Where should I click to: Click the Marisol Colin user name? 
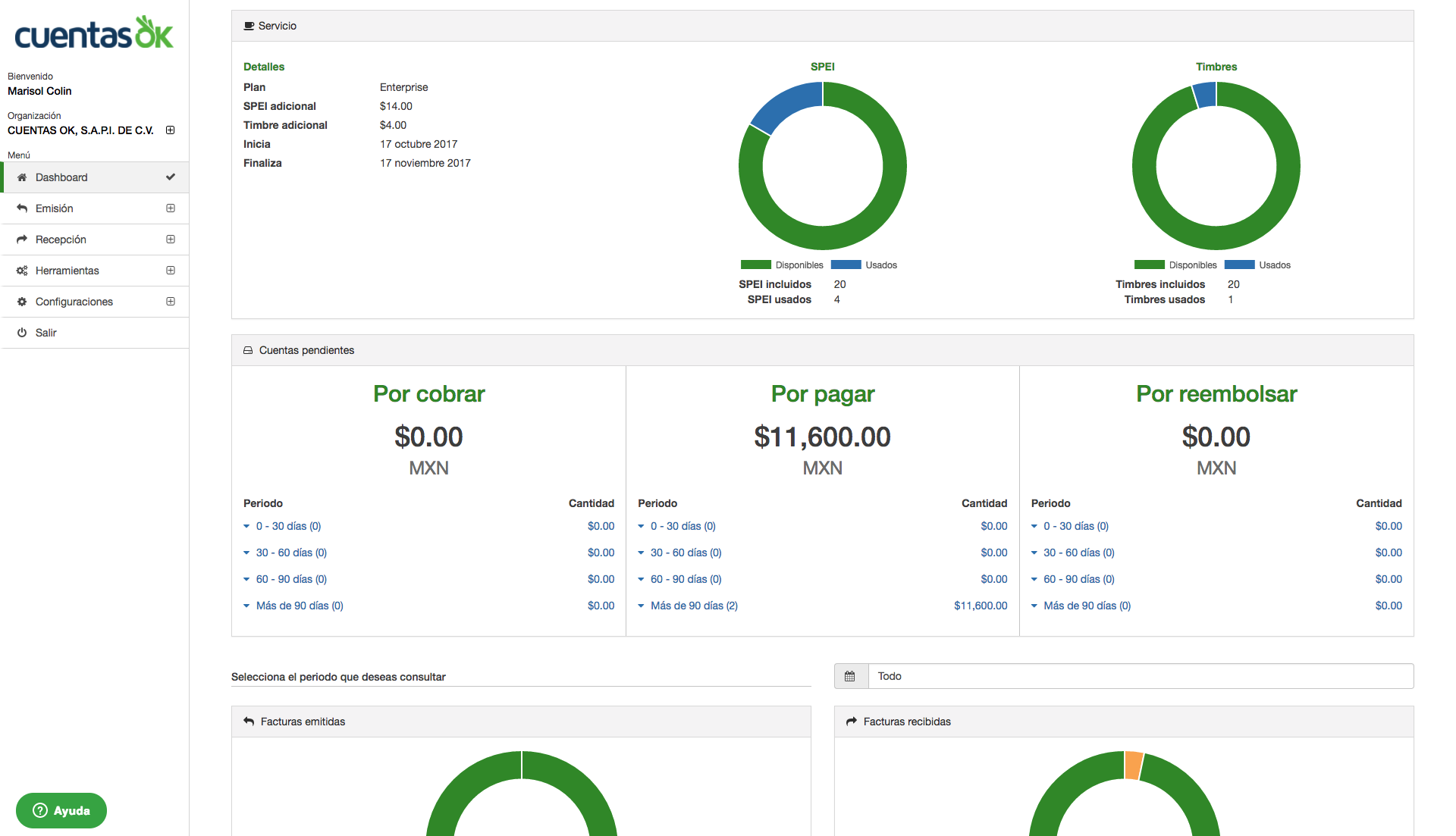pyautogui.click(x=39, y=91)
